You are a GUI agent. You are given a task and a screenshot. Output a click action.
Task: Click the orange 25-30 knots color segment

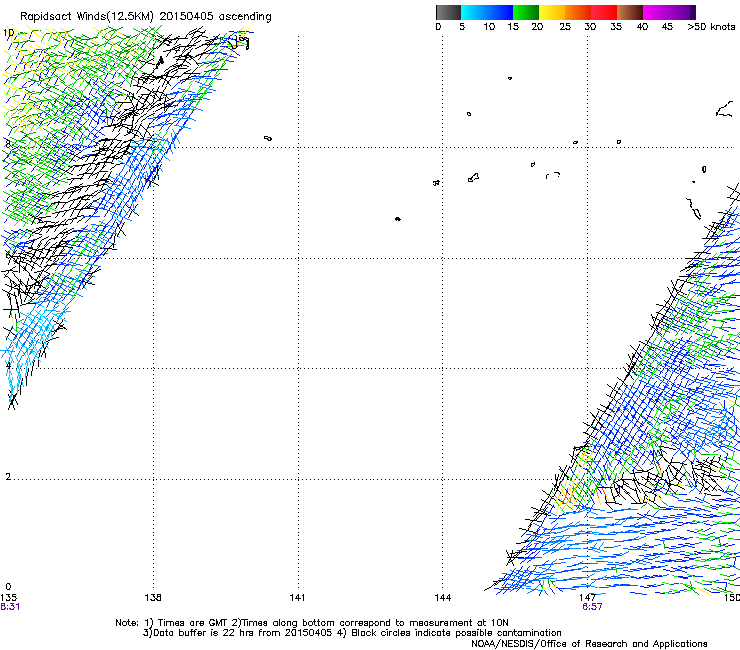point(578,12)
